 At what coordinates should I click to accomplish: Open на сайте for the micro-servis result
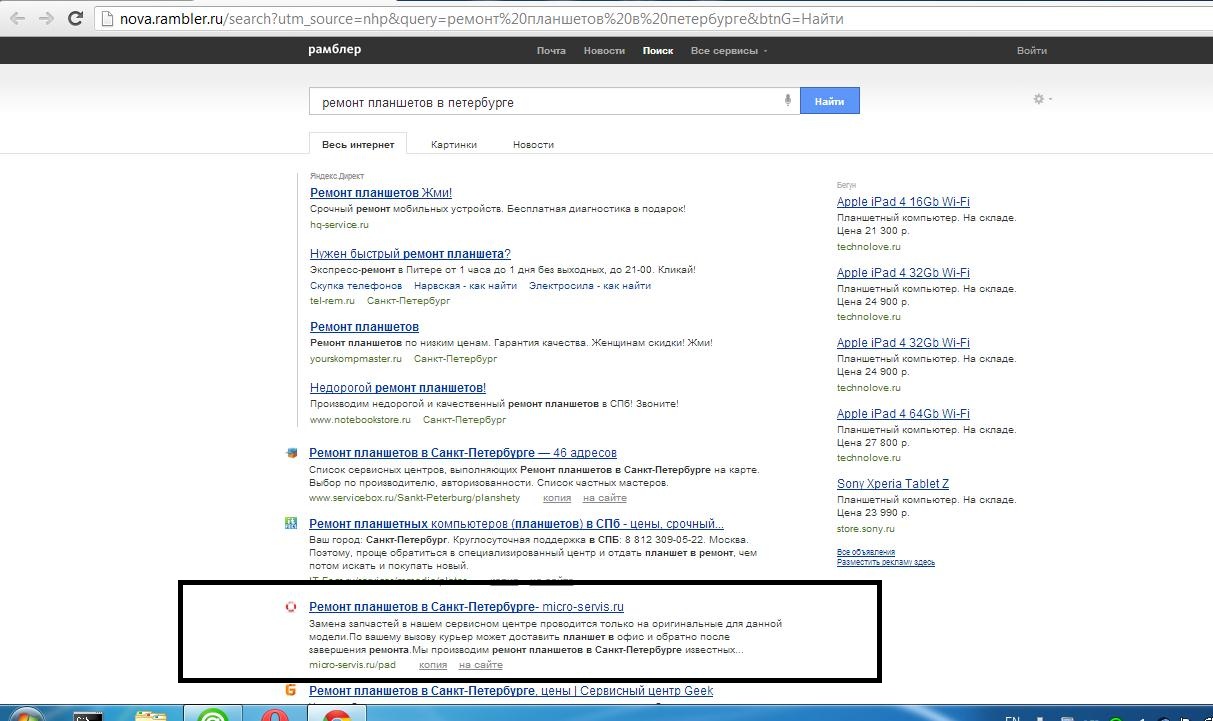(x=481, y=665)
